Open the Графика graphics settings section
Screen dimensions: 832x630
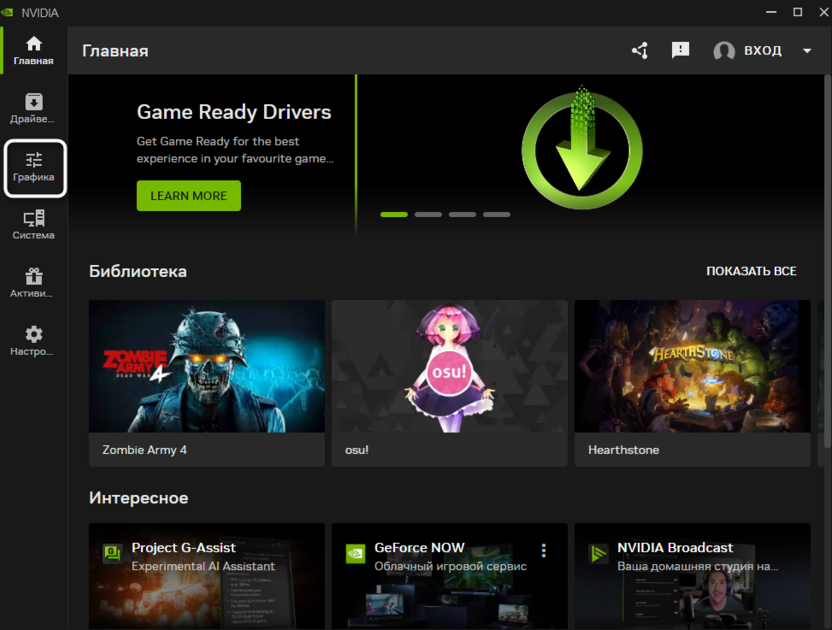click(34, 167)
